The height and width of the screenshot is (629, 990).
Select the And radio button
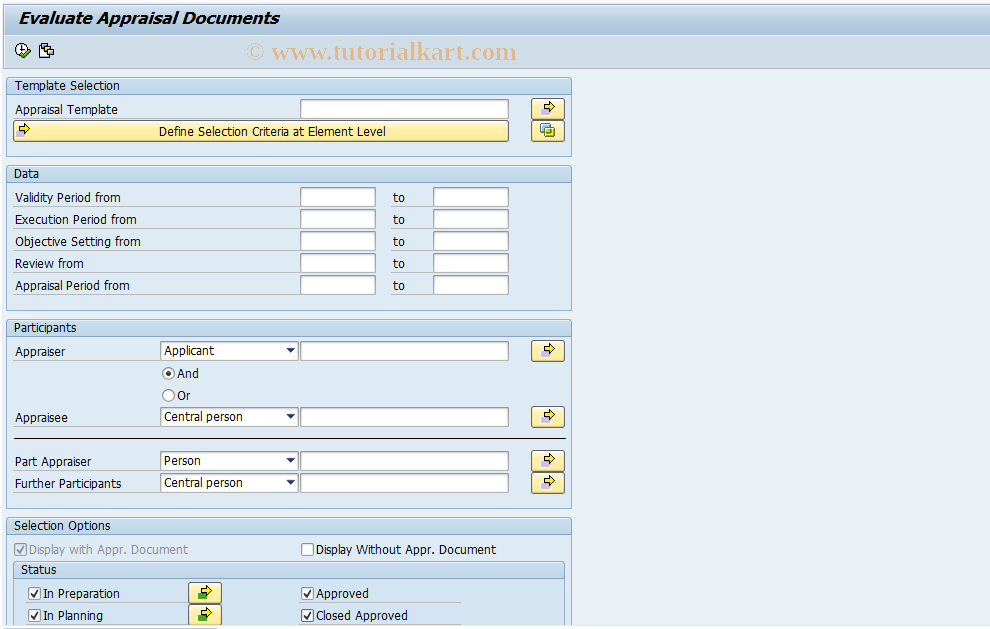point(168,373)
